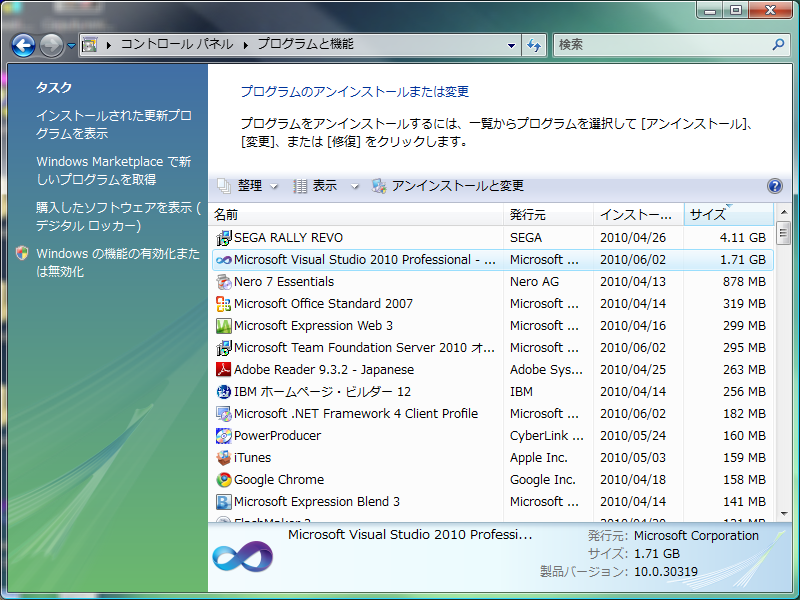Click the 検索 search input field
Viewport: 800px width, 600px height.
coord(663,45)
